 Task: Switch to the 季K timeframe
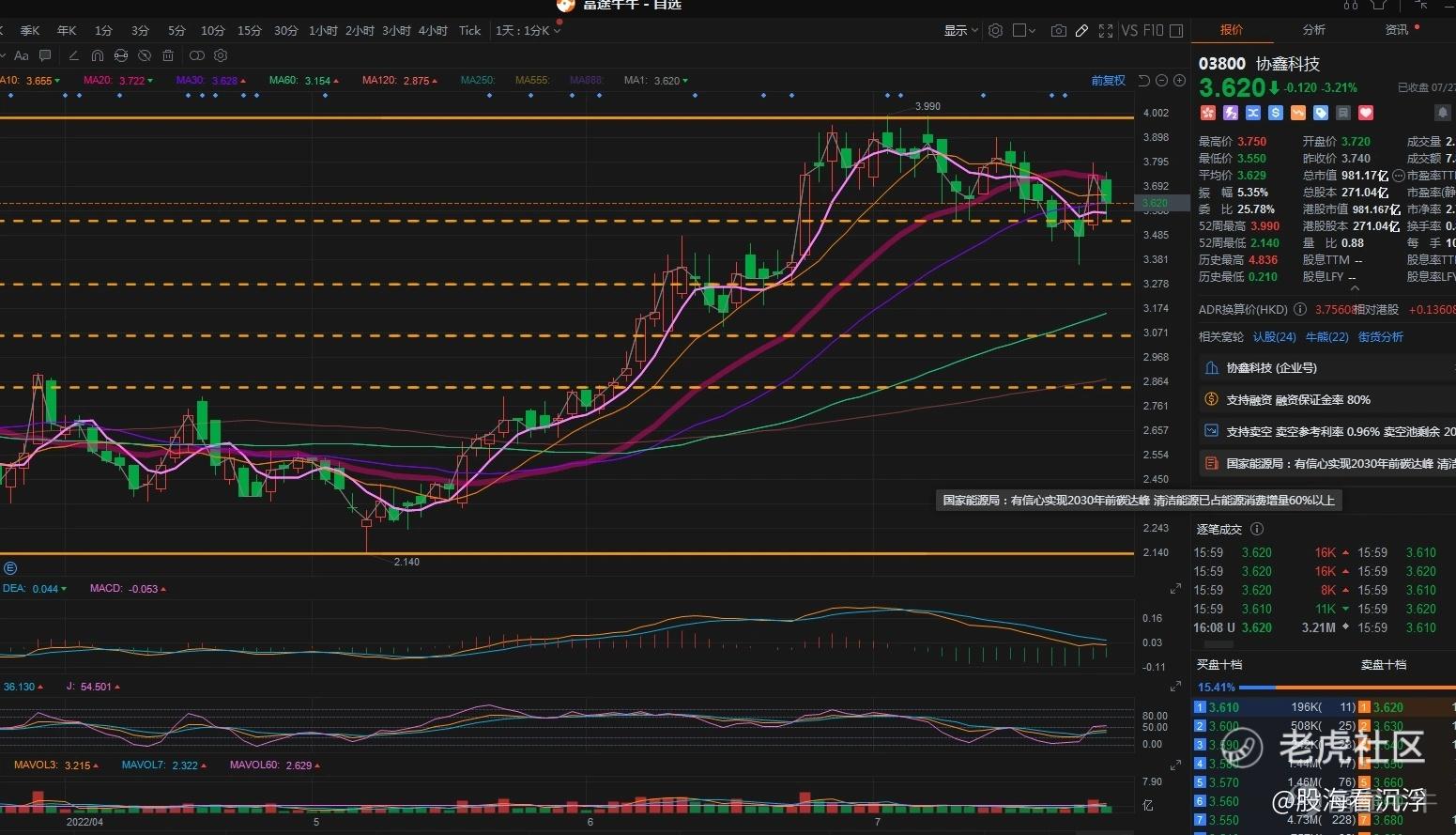coord(30,31)
